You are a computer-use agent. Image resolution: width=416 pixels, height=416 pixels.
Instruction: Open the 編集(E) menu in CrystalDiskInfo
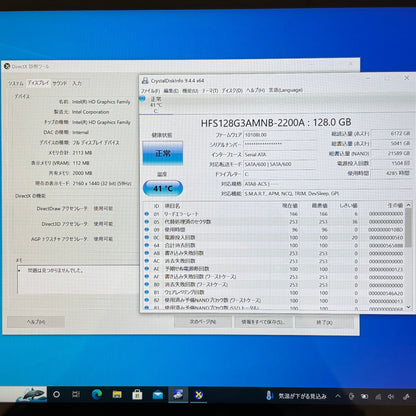tap(171, 90)
